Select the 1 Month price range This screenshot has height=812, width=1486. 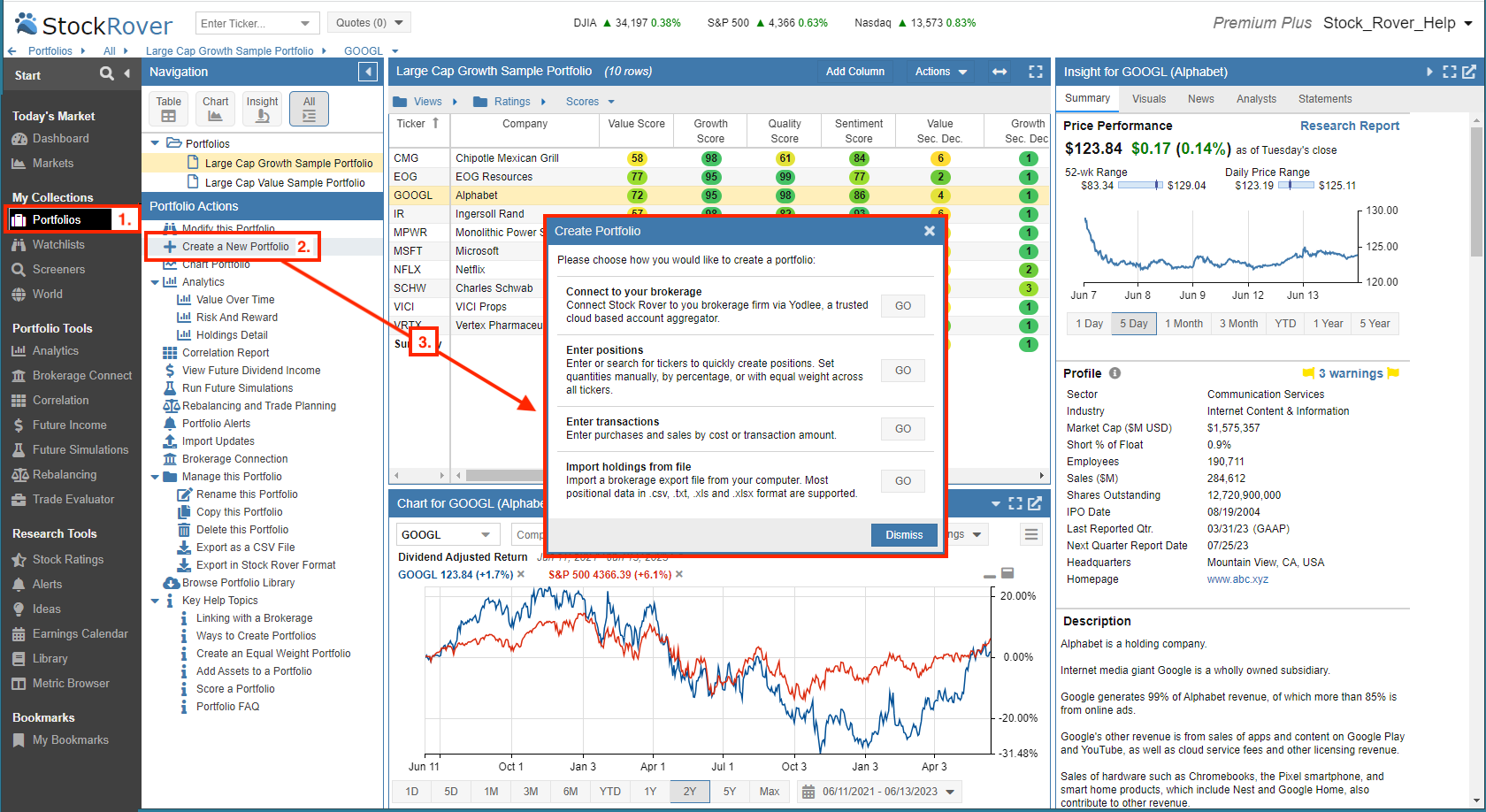1183,324
